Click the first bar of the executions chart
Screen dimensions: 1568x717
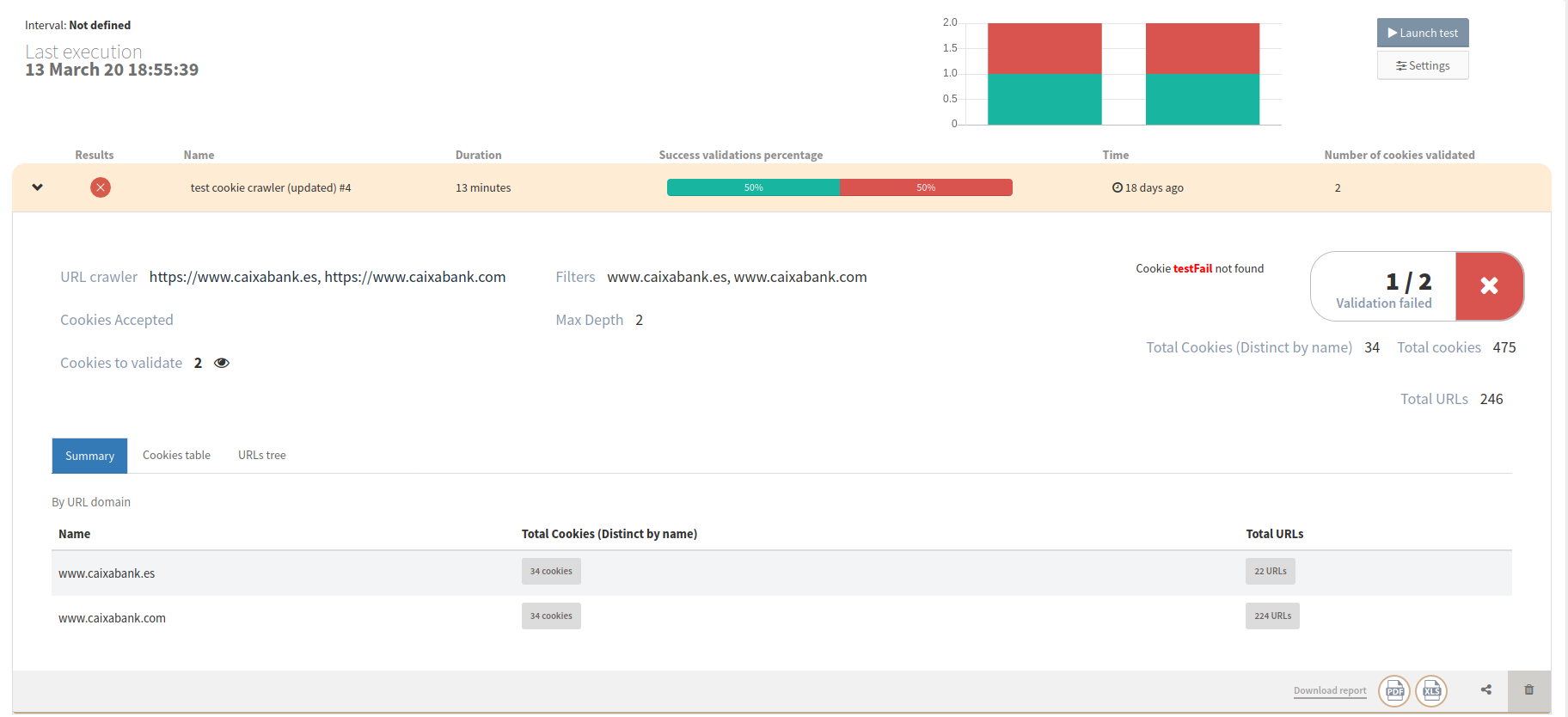click(x=1044, y=74)
